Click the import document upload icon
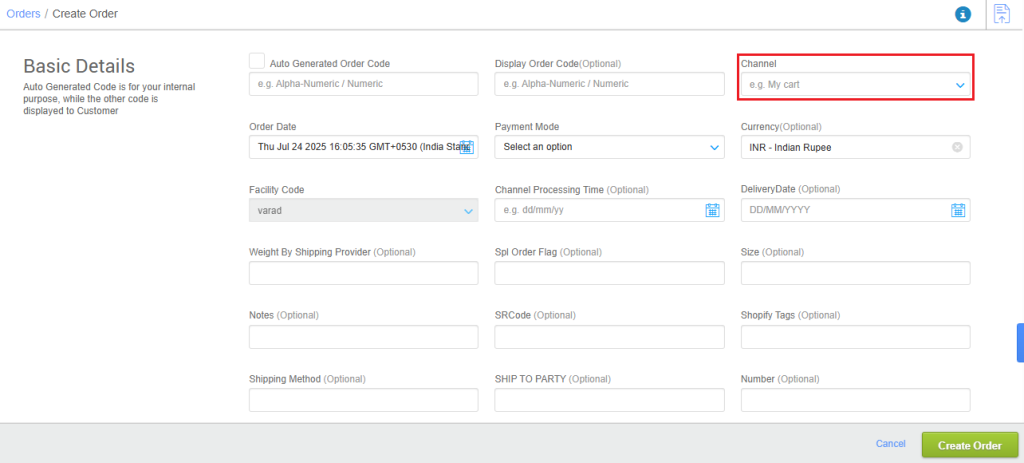This screenshot has width=1024, height=463. pos(1000,14)
